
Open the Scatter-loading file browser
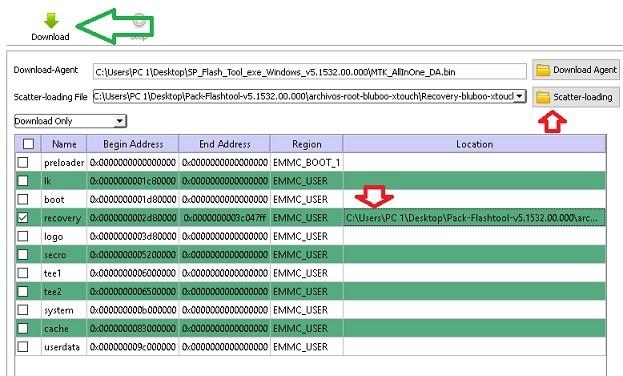[x=576, y=97]
